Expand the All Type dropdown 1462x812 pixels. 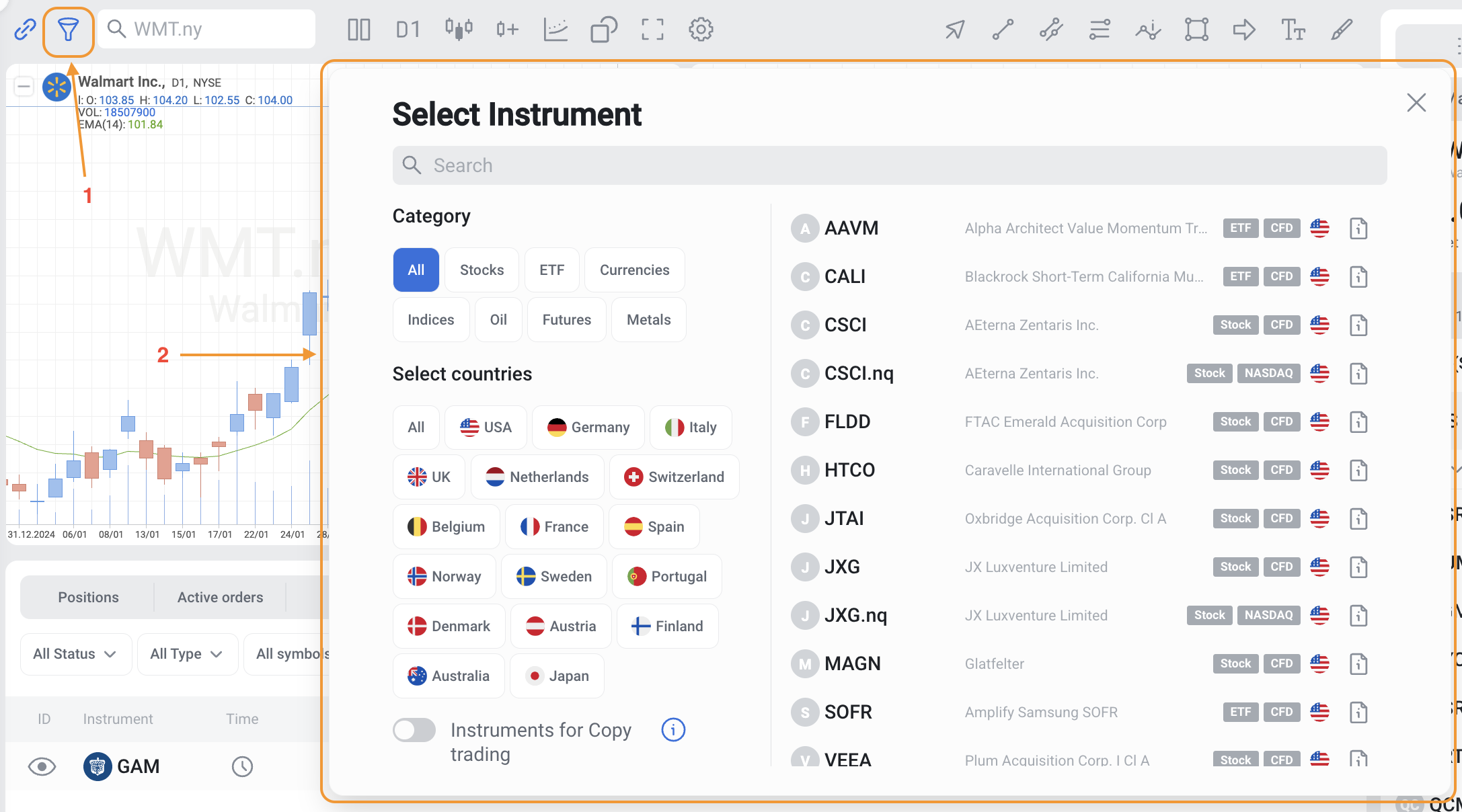tap(187, 654)
